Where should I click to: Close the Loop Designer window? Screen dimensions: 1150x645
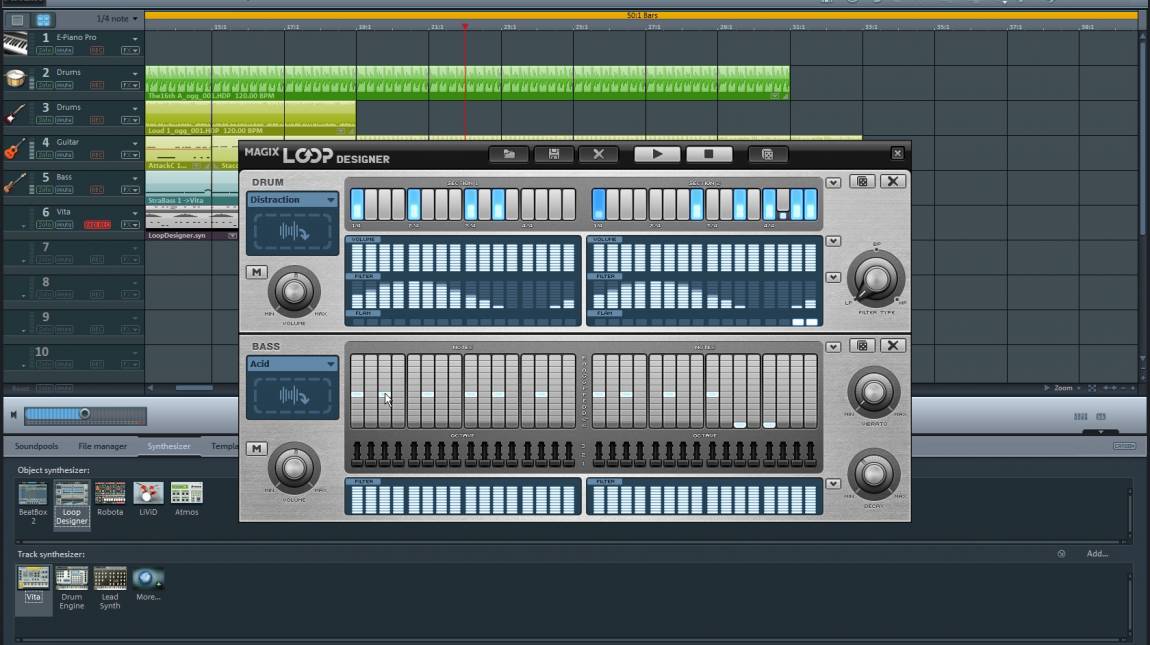coord(897,153)
